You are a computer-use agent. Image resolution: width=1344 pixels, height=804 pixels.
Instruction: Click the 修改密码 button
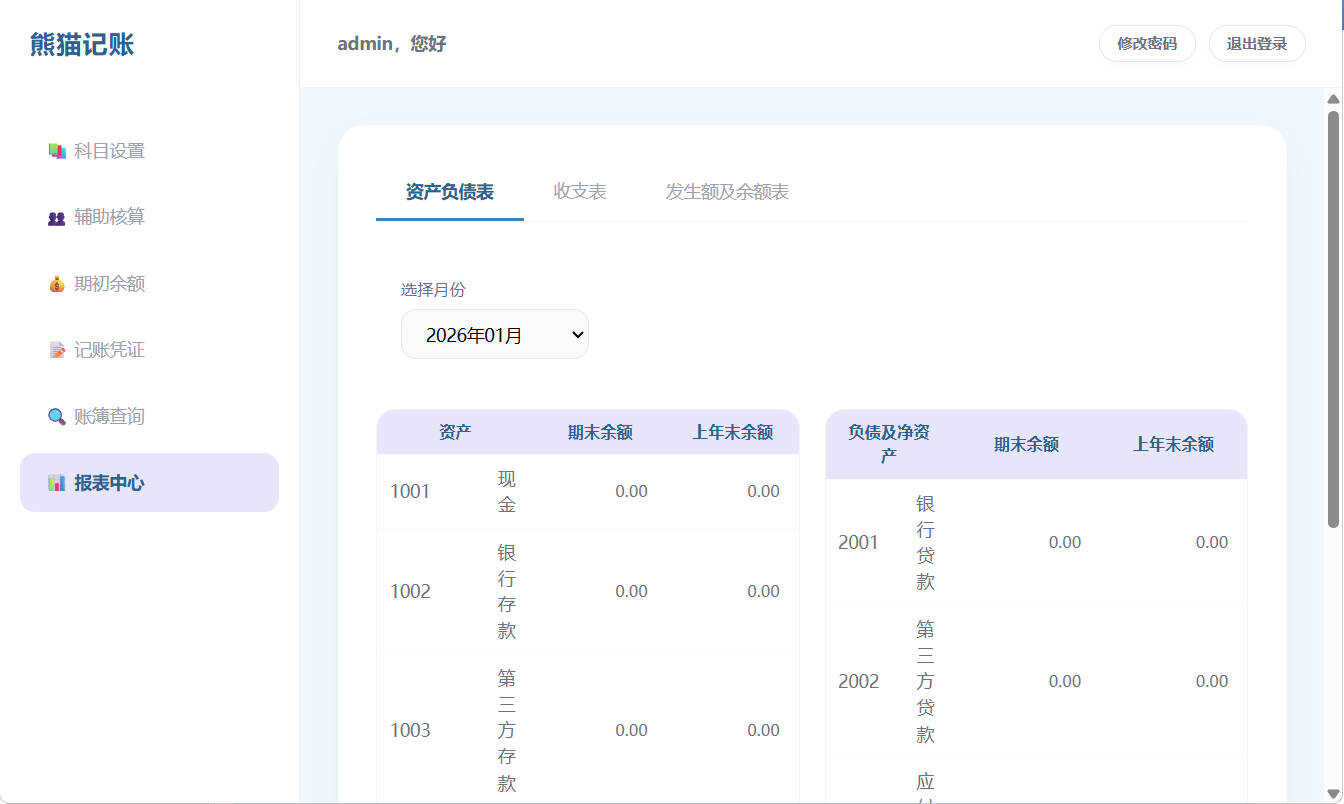1147,44
